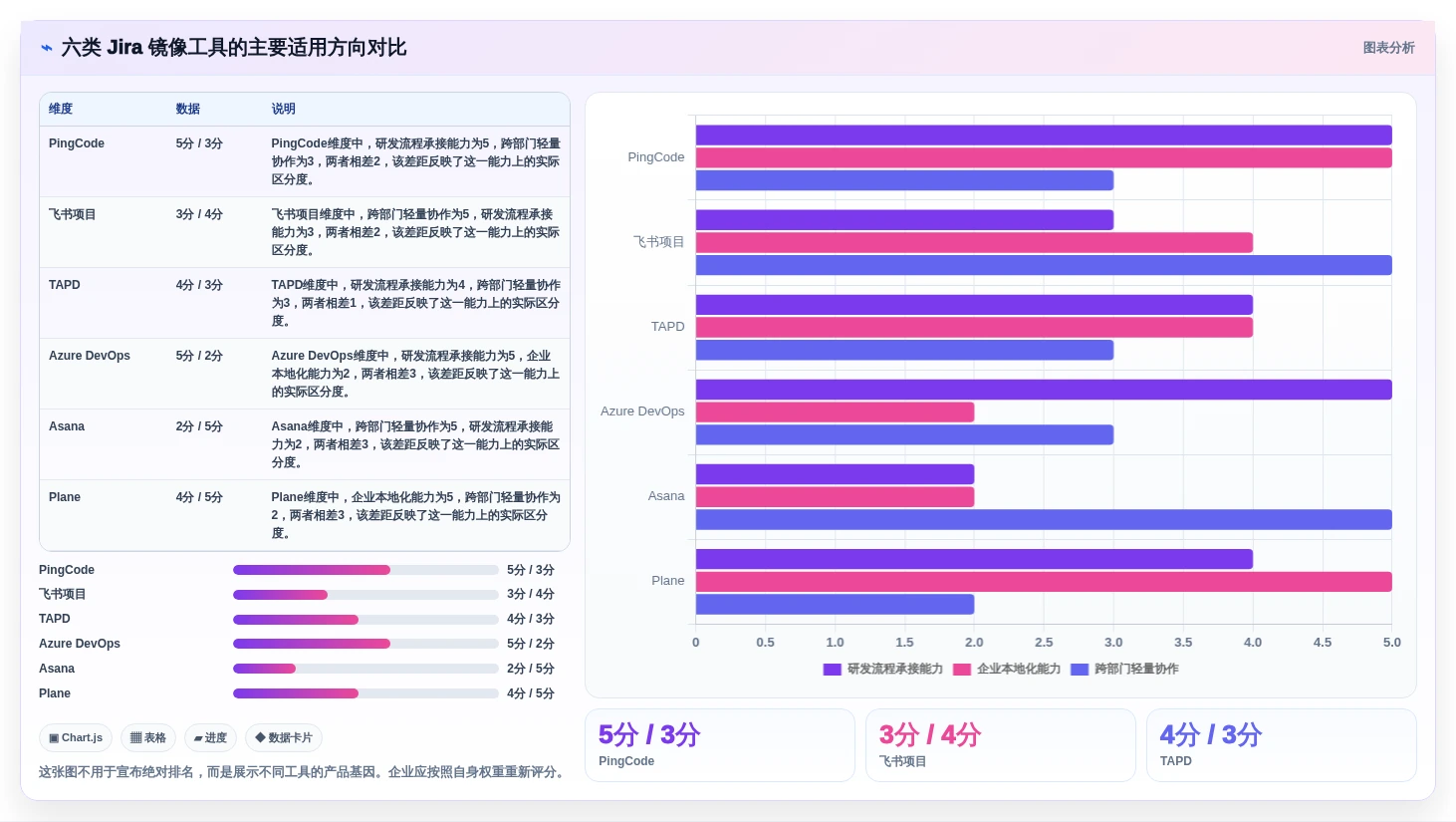Select the TAPD table row name

click(x=65, y=285)
